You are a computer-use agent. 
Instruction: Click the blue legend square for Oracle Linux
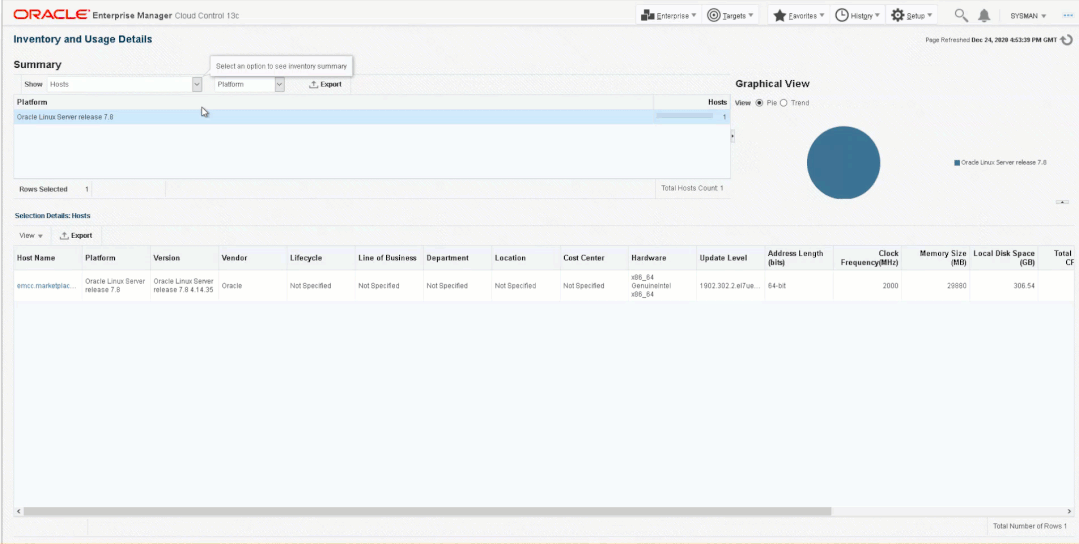coord(957,162)
